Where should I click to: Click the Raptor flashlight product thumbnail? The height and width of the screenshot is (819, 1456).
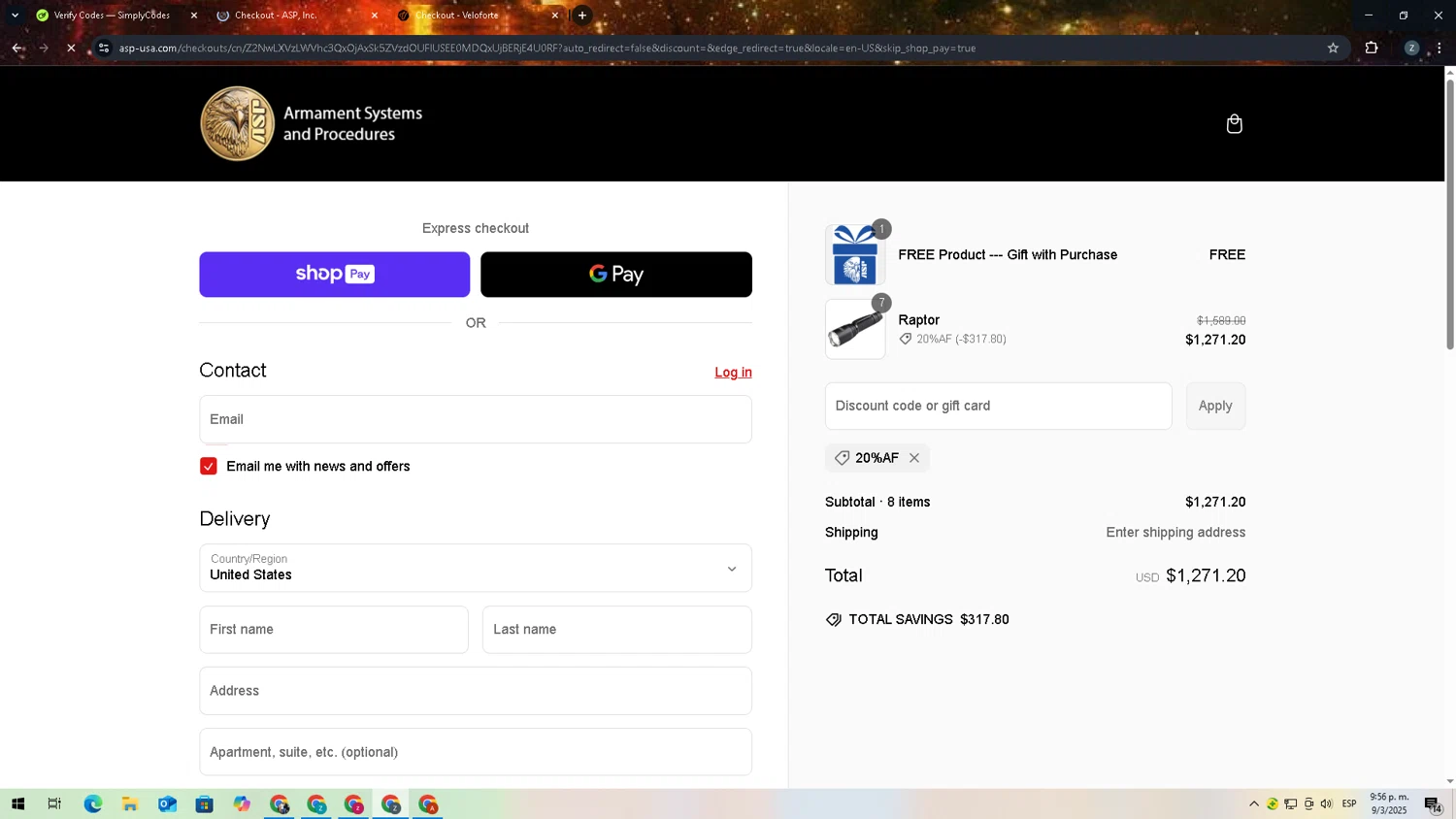pos(855,329)
